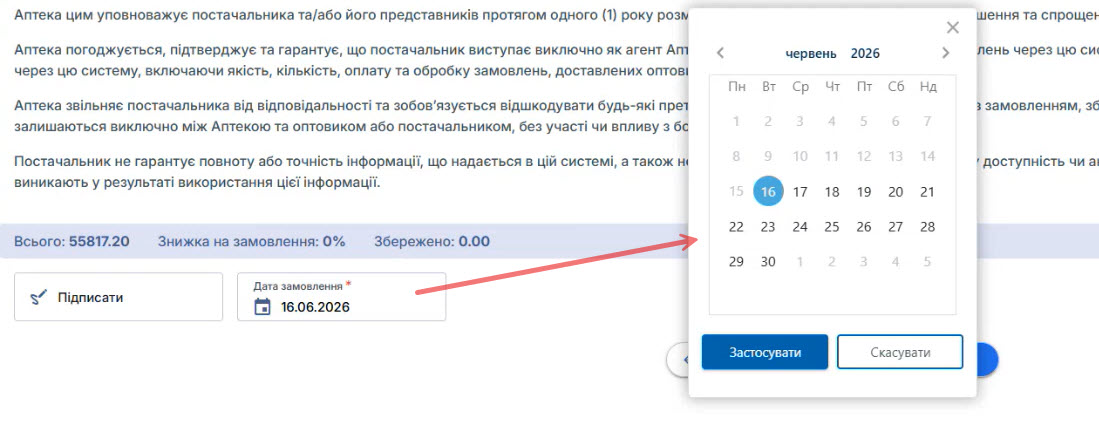The height and width of the screenshot is (430, 1099).
Task: Click the Вт weekday header
Action: [769, 87]
